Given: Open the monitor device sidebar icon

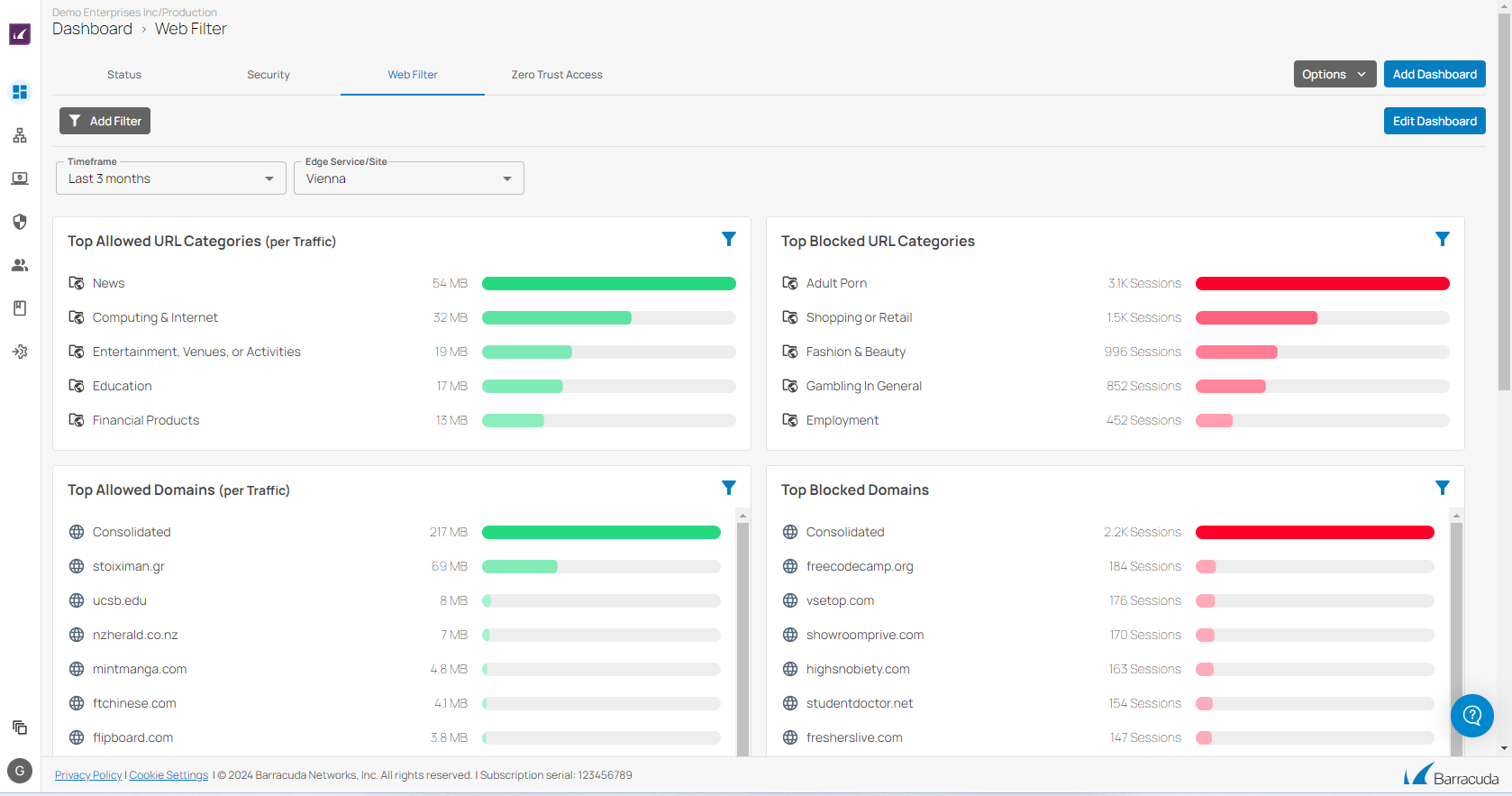Looking at the screenshot, I should (x=20, y=178).
